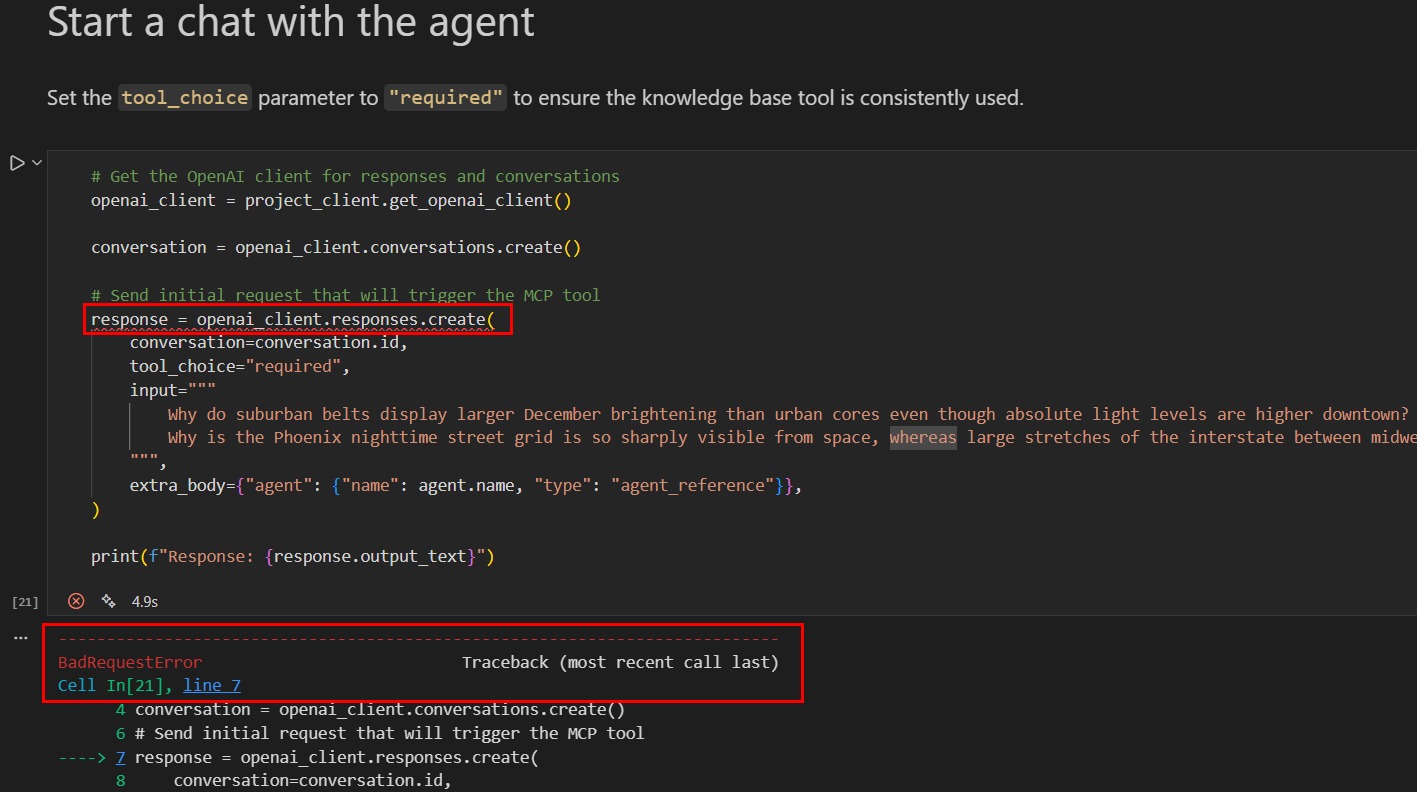The width and height of the screenshot is (1417, 792).
Task: Click "Traceback (most recent call last)" text
Action: (620, 662)
